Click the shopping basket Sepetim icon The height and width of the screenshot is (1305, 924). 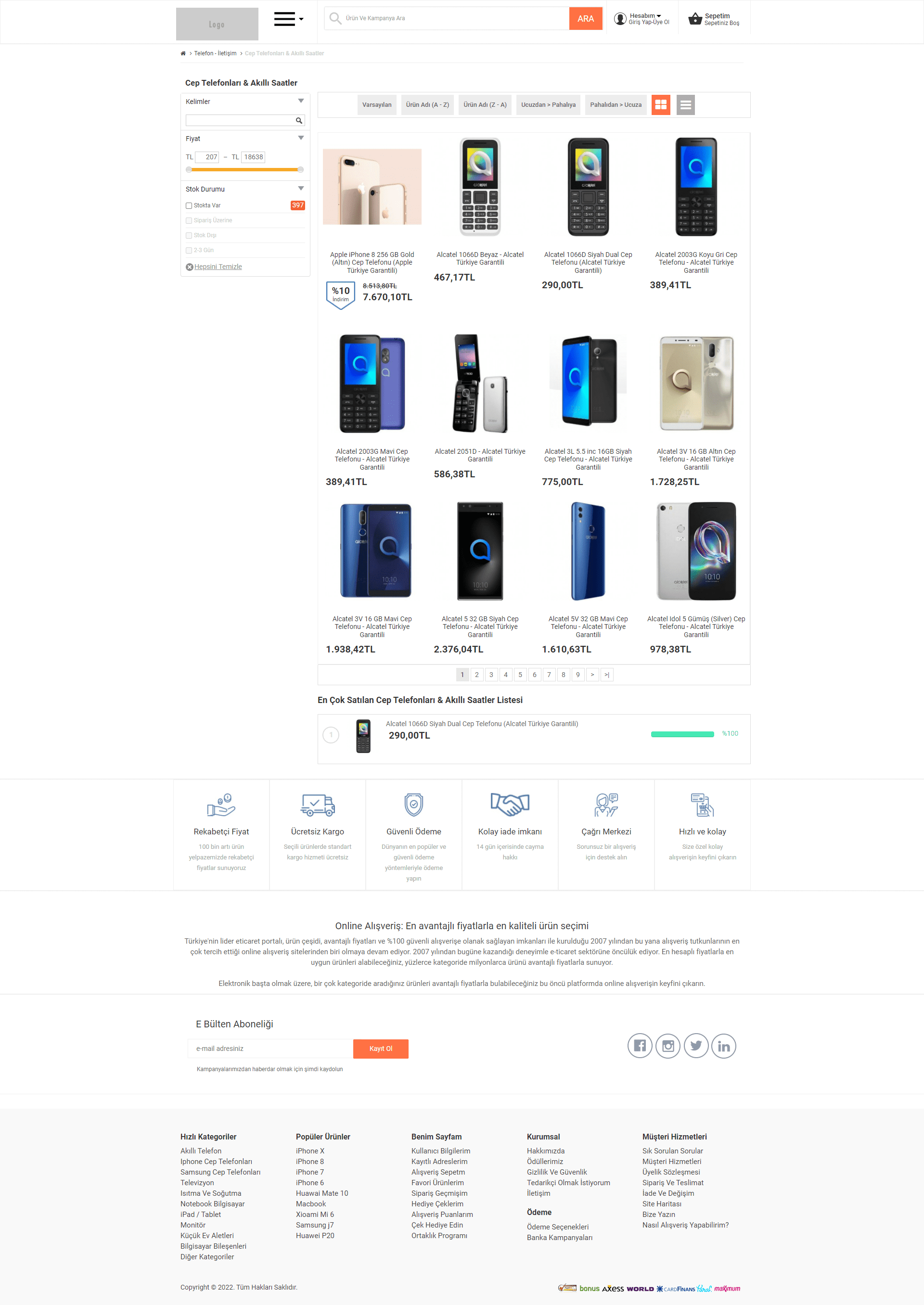[x=695, y=19]
